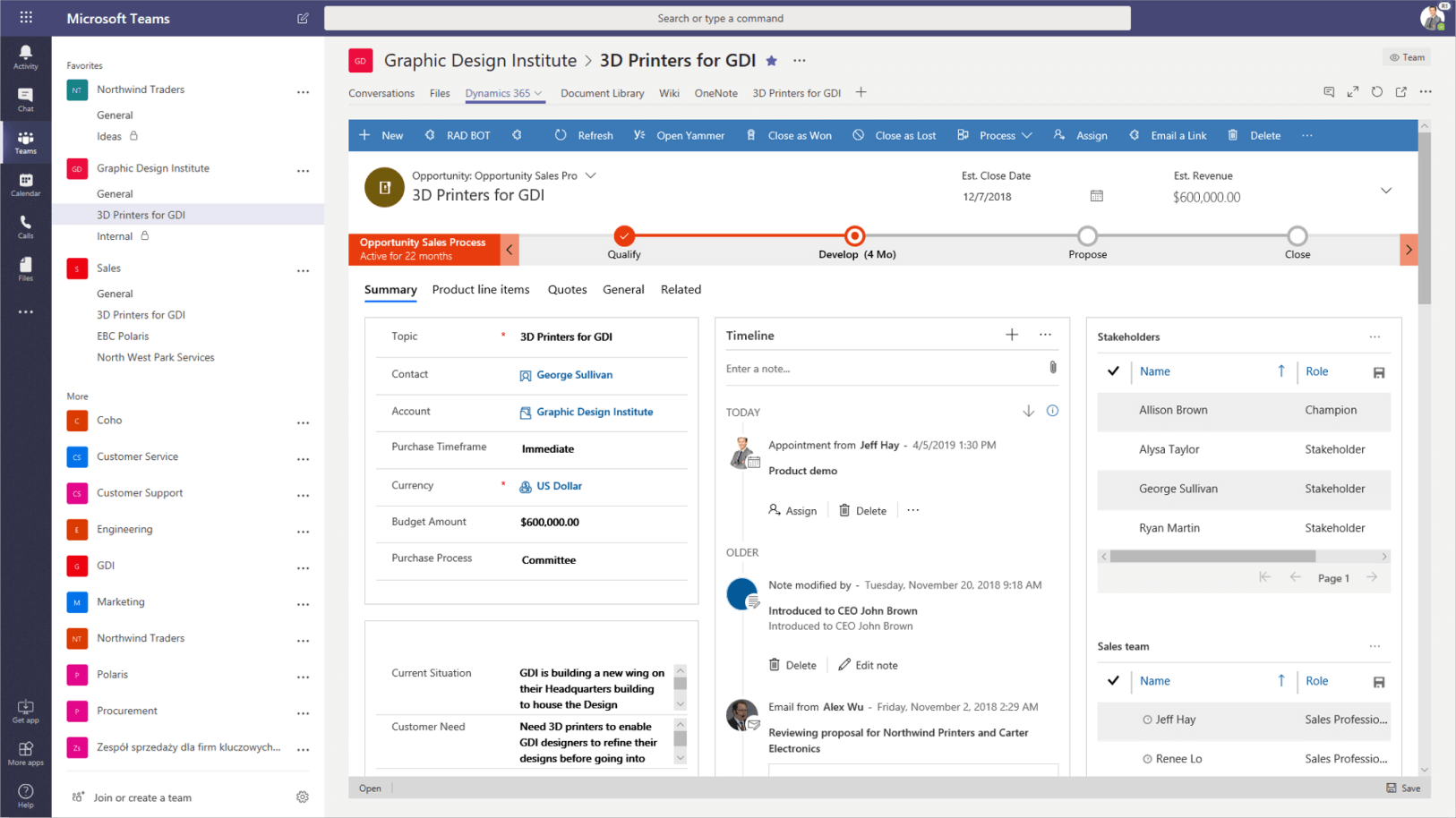The width and height of the screenshot is (1456, 818).
Task: Select the Qualify stage marker
Action: 624,235
